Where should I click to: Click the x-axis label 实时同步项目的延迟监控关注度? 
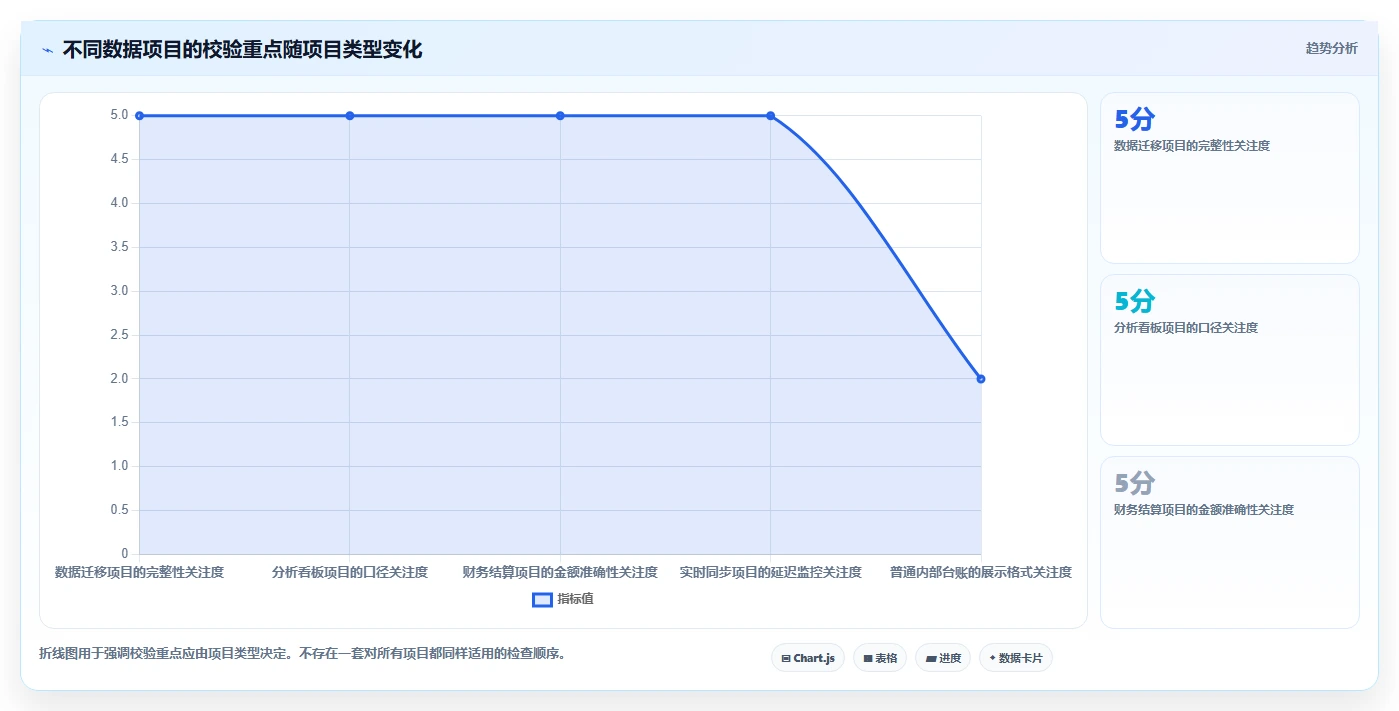click(x=771, y=572)
